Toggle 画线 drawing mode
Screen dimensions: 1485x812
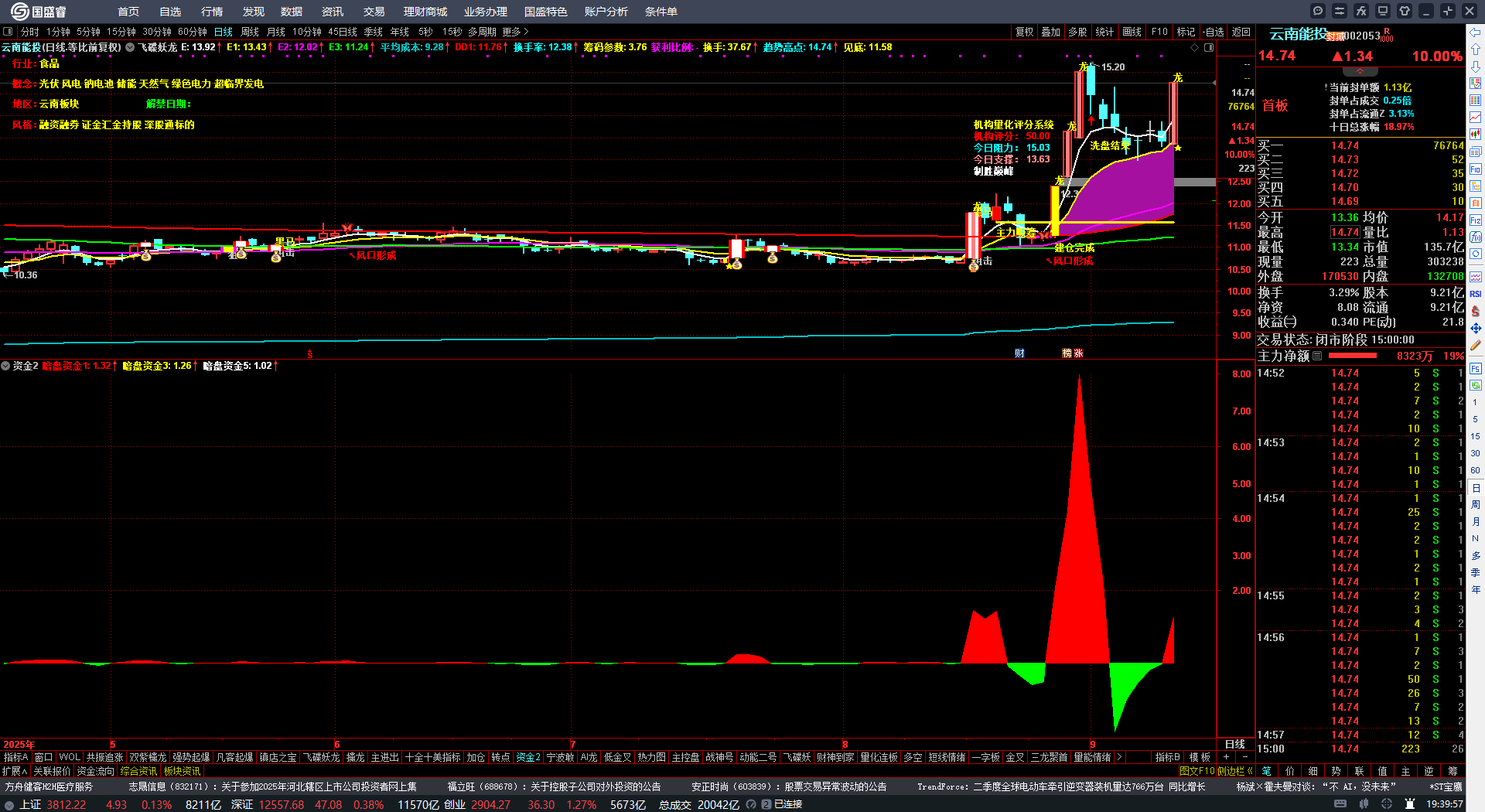click(1132, 32)
